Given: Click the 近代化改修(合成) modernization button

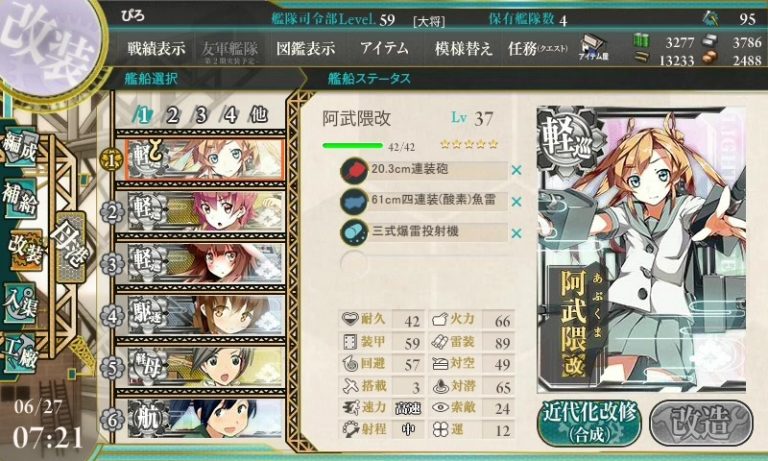Looking at the screenshot, I should [x=589, y=424].
